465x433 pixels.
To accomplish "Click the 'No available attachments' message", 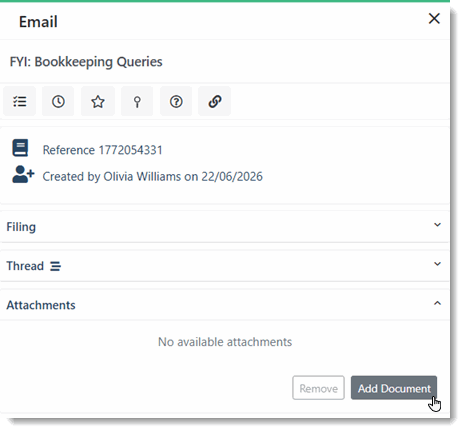I will [x=225, y=342].
